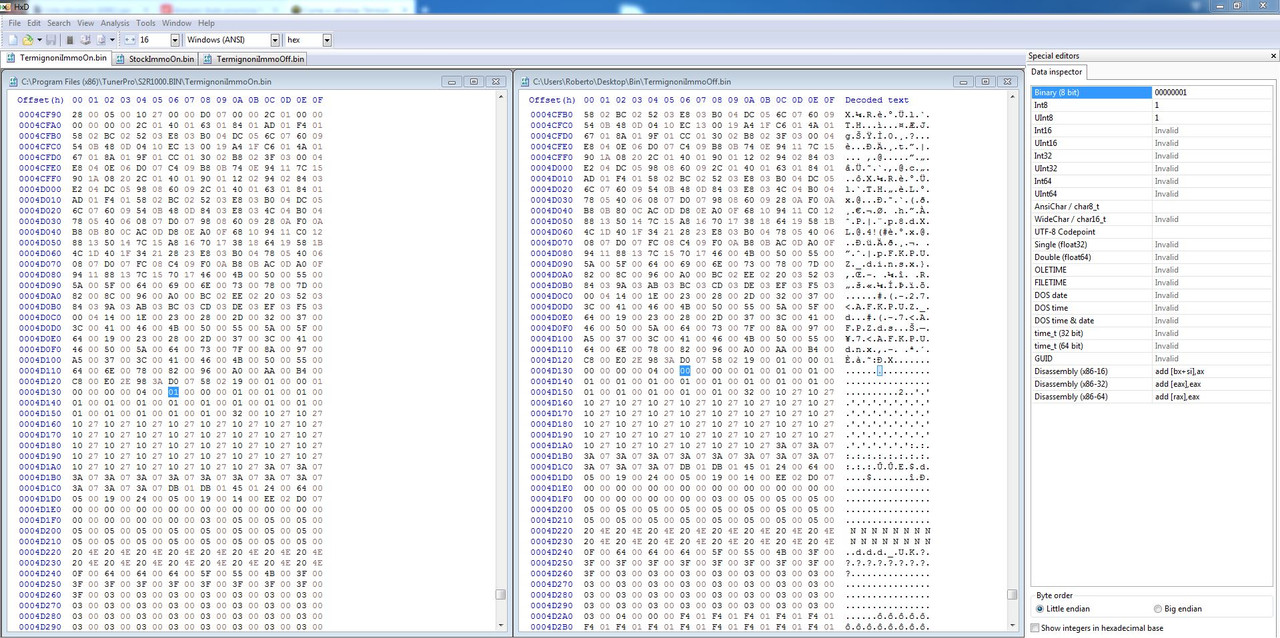Edit the Binary value 00000001
1280x638 pixels.
(x=1214, y=92)
